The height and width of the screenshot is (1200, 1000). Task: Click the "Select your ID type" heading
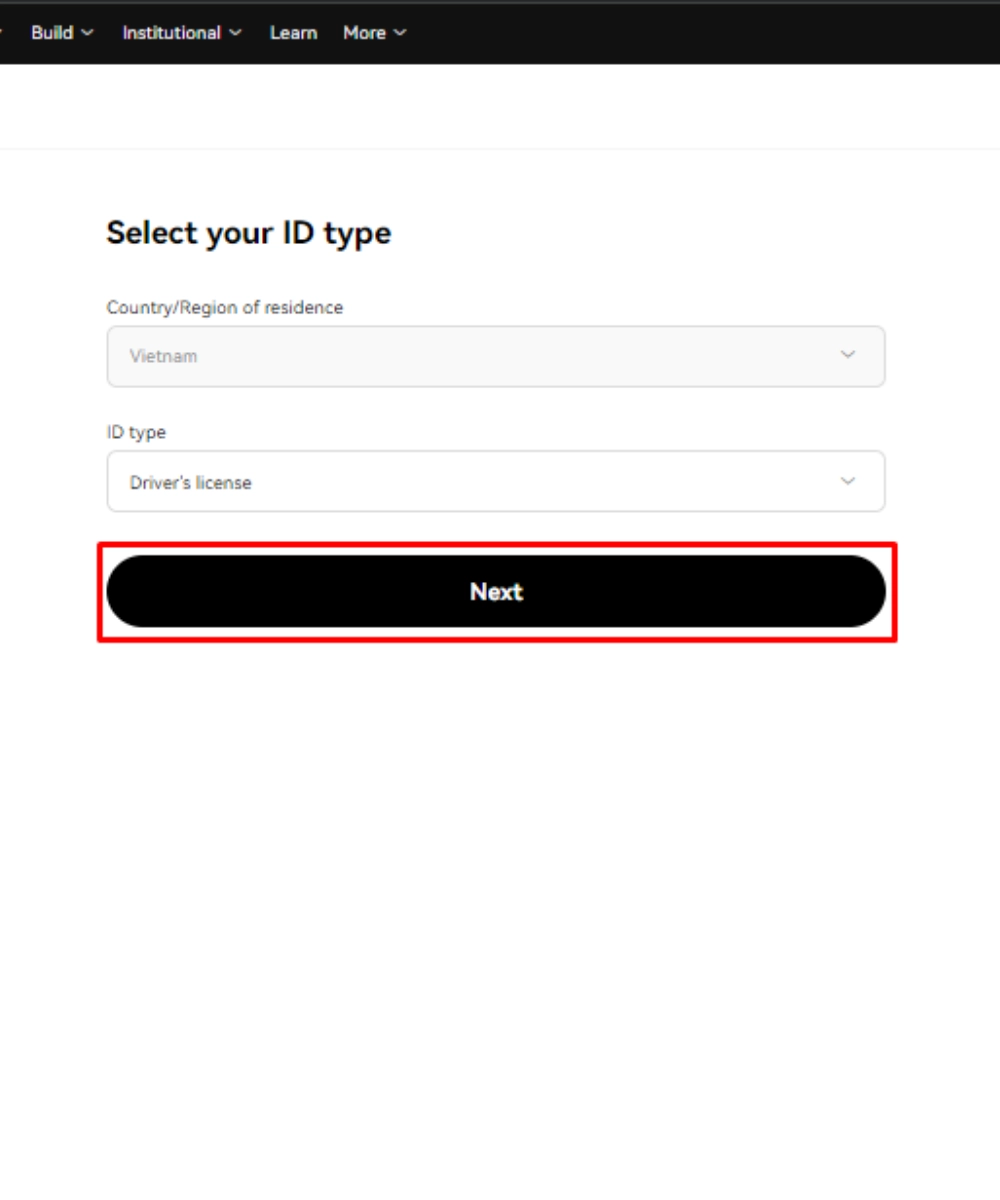[x=249, y=233]
